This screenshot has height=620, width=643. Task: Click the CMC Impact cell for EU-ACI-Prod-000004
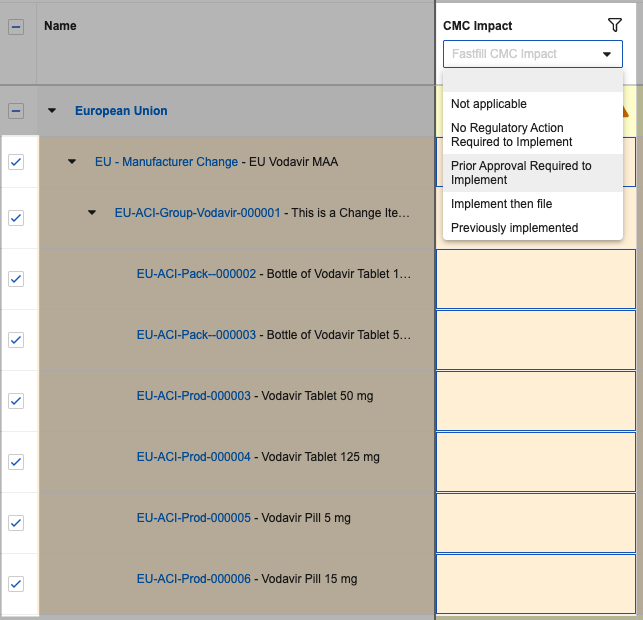click(535, 462)
